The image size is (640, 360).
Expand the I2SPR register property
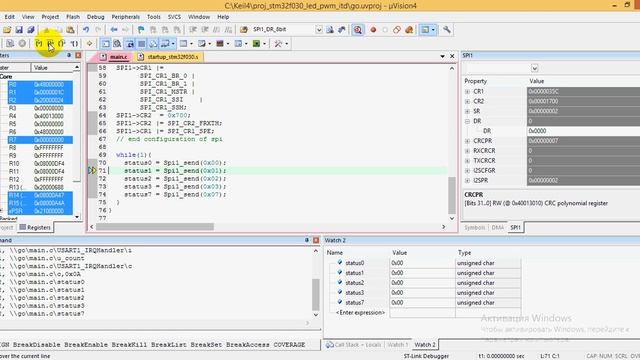pyautogui.click(x=467, y=180)
